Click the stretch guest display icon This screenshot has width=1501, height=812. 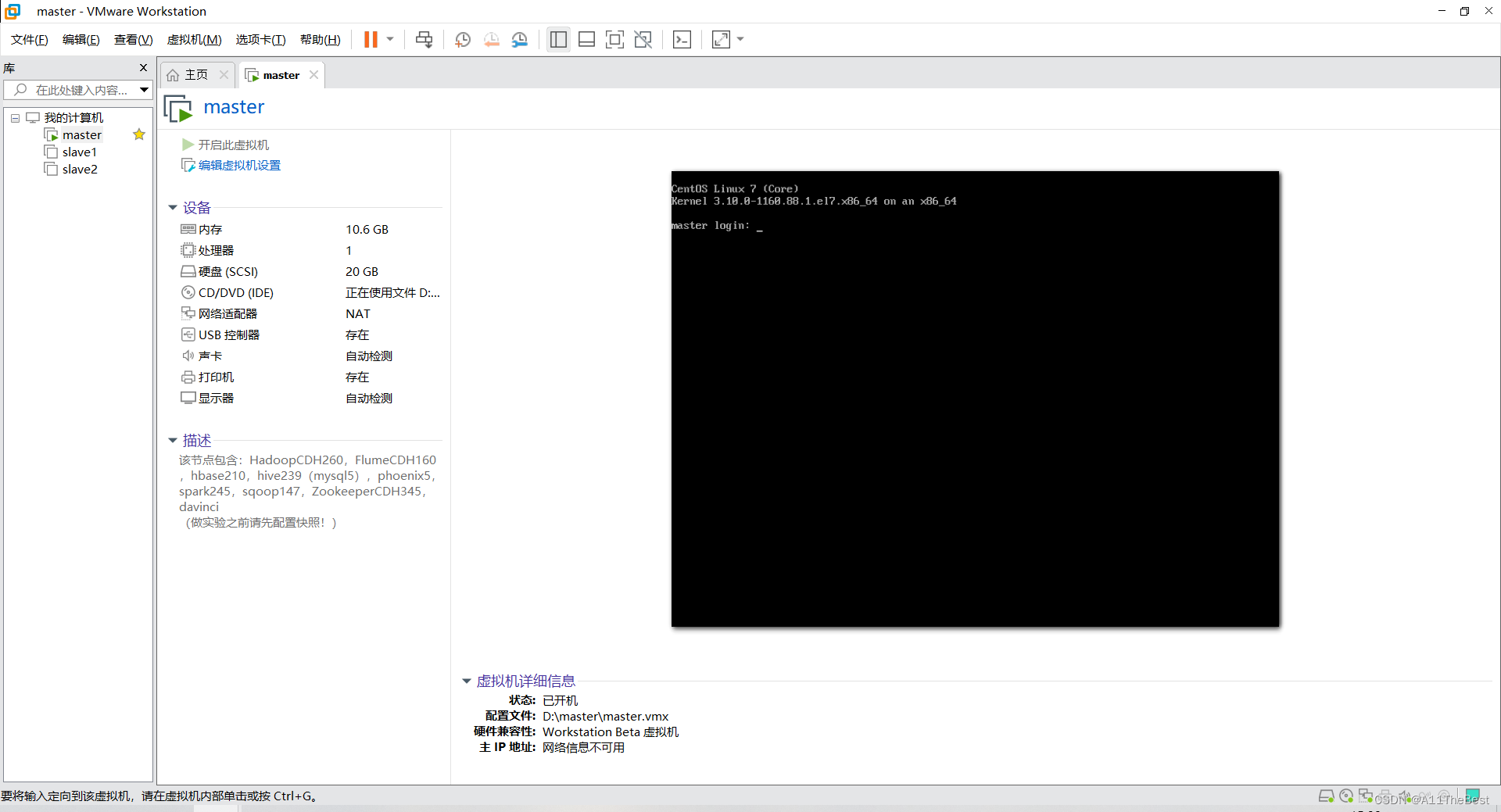click(x=721, y=39)
